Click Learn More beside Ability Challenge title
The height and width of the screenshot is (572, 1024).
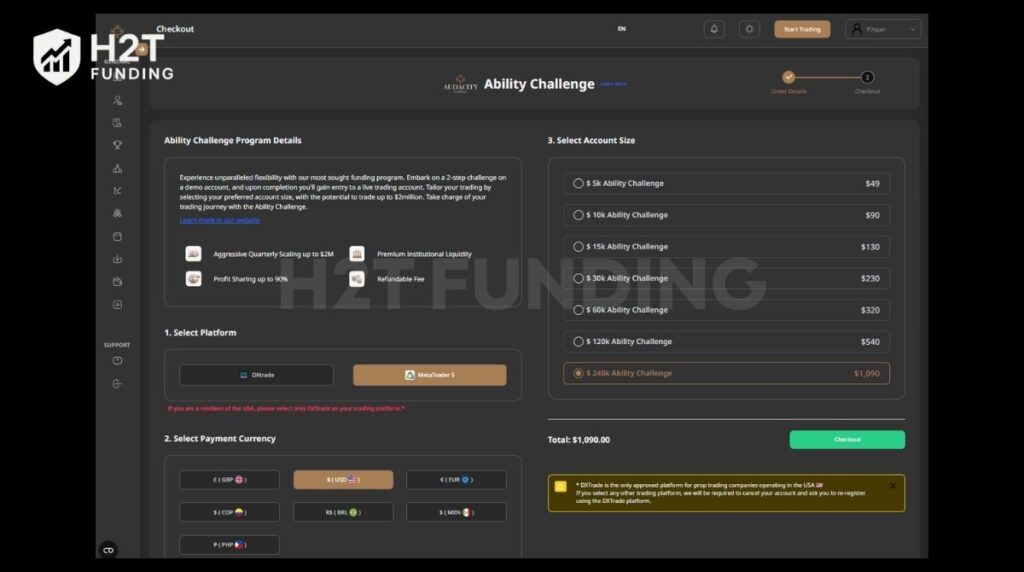coord(613,84)
